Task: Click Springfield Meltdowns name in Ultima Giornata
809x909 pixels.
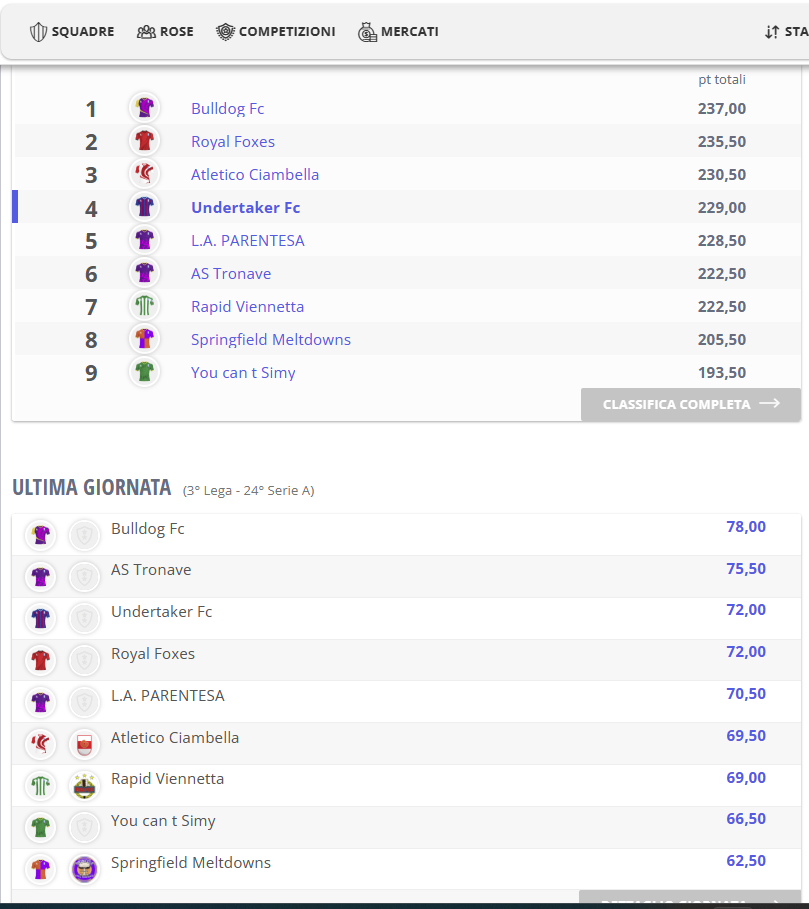Action: [x=191, y=863]
